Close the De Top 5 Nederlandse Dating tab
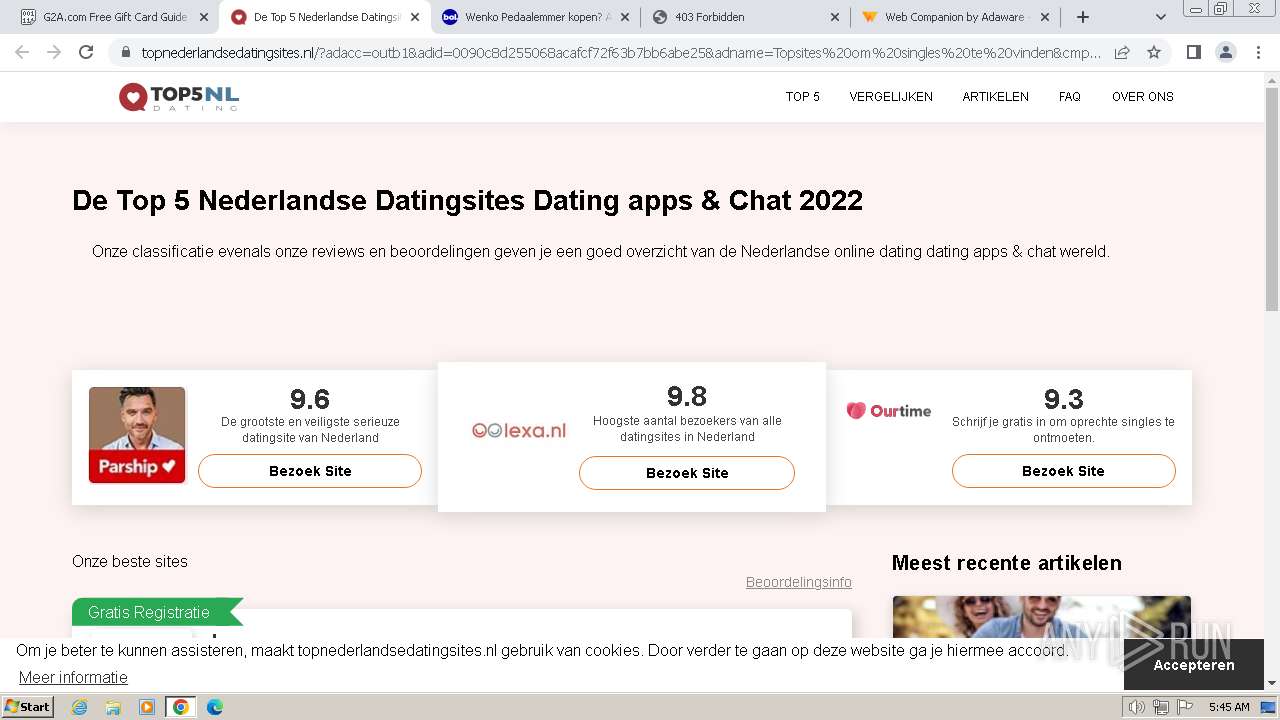Image resolution: width=1280 pixels, height=720 pixels. click(x=415, y=17)
